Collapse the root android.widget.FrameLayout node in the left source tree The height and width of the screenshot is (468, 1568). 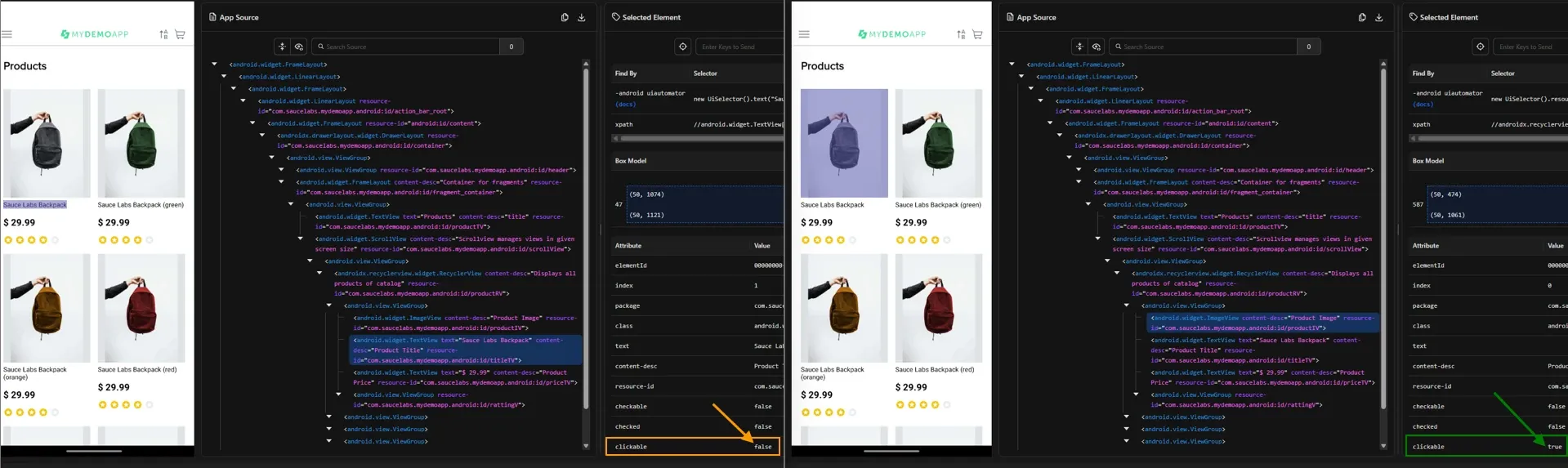click(215, 64)
